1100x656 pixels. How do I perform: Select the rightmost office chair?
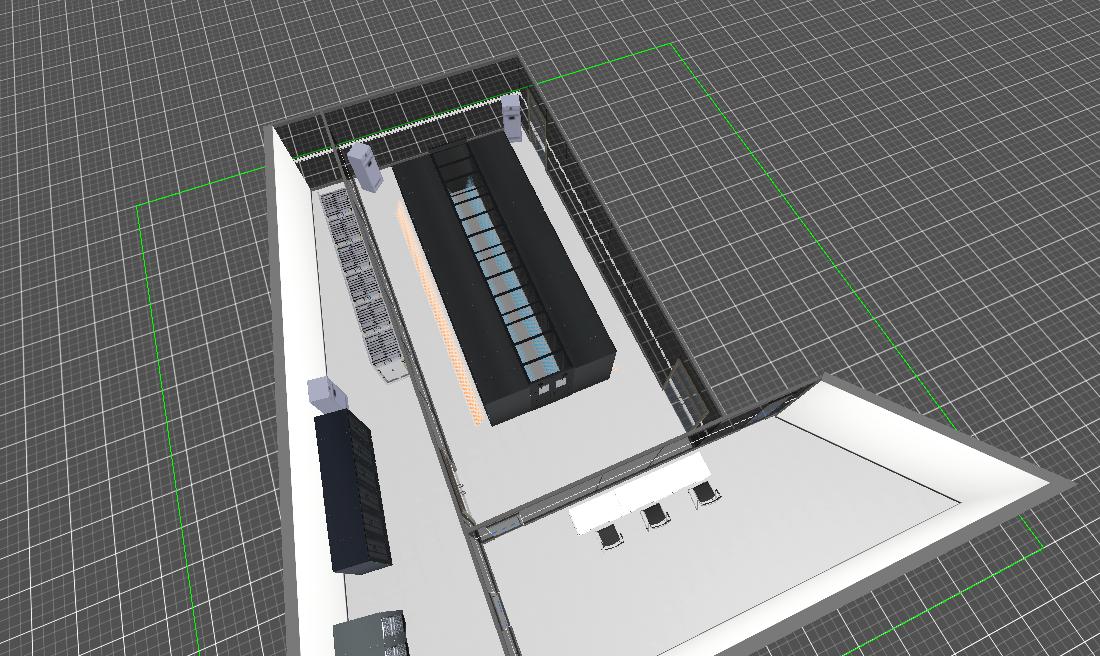tap(706, 494)
